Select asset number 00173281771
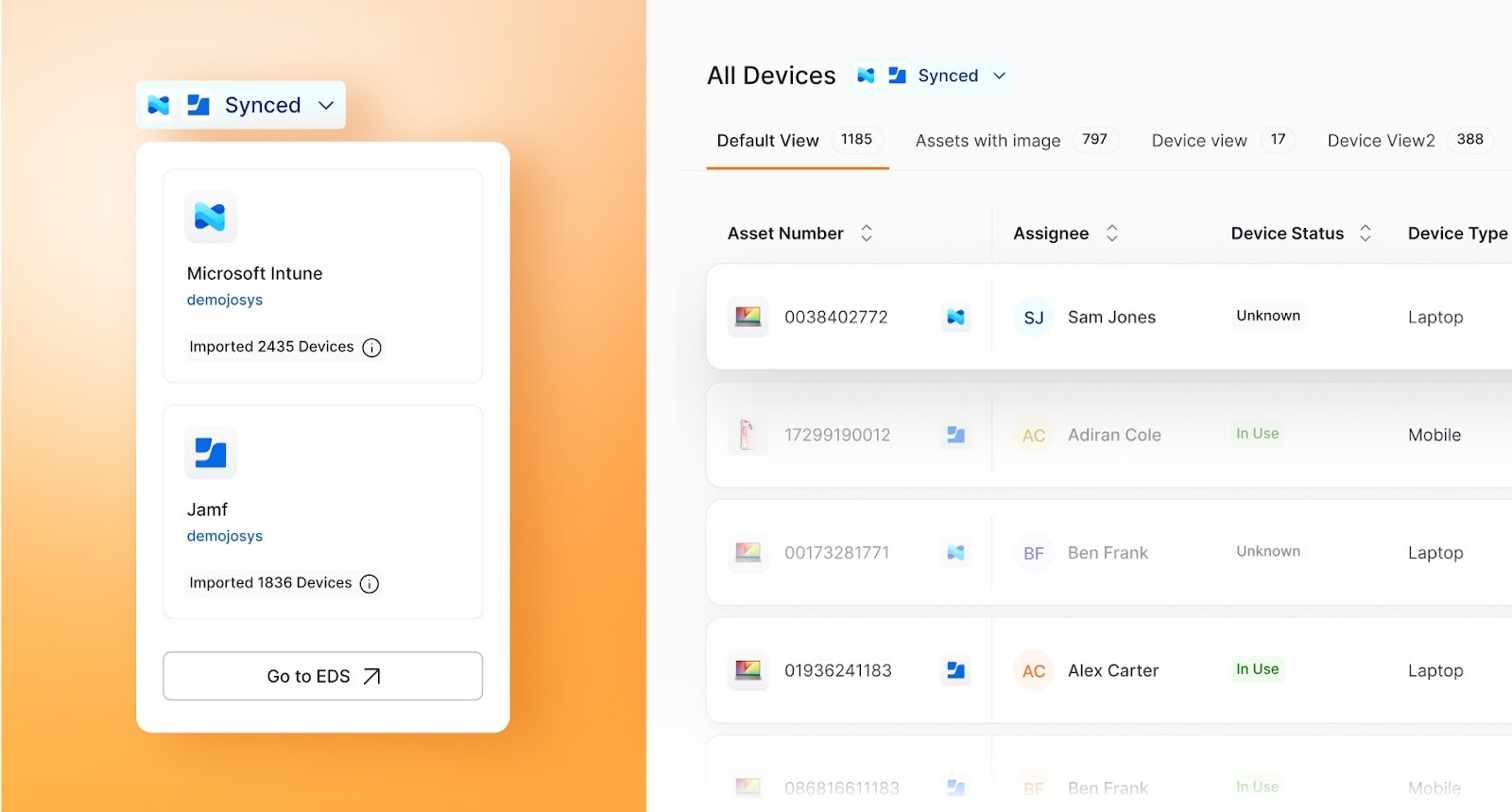This screenshot has height=812, width=1512. coord(837,553)
